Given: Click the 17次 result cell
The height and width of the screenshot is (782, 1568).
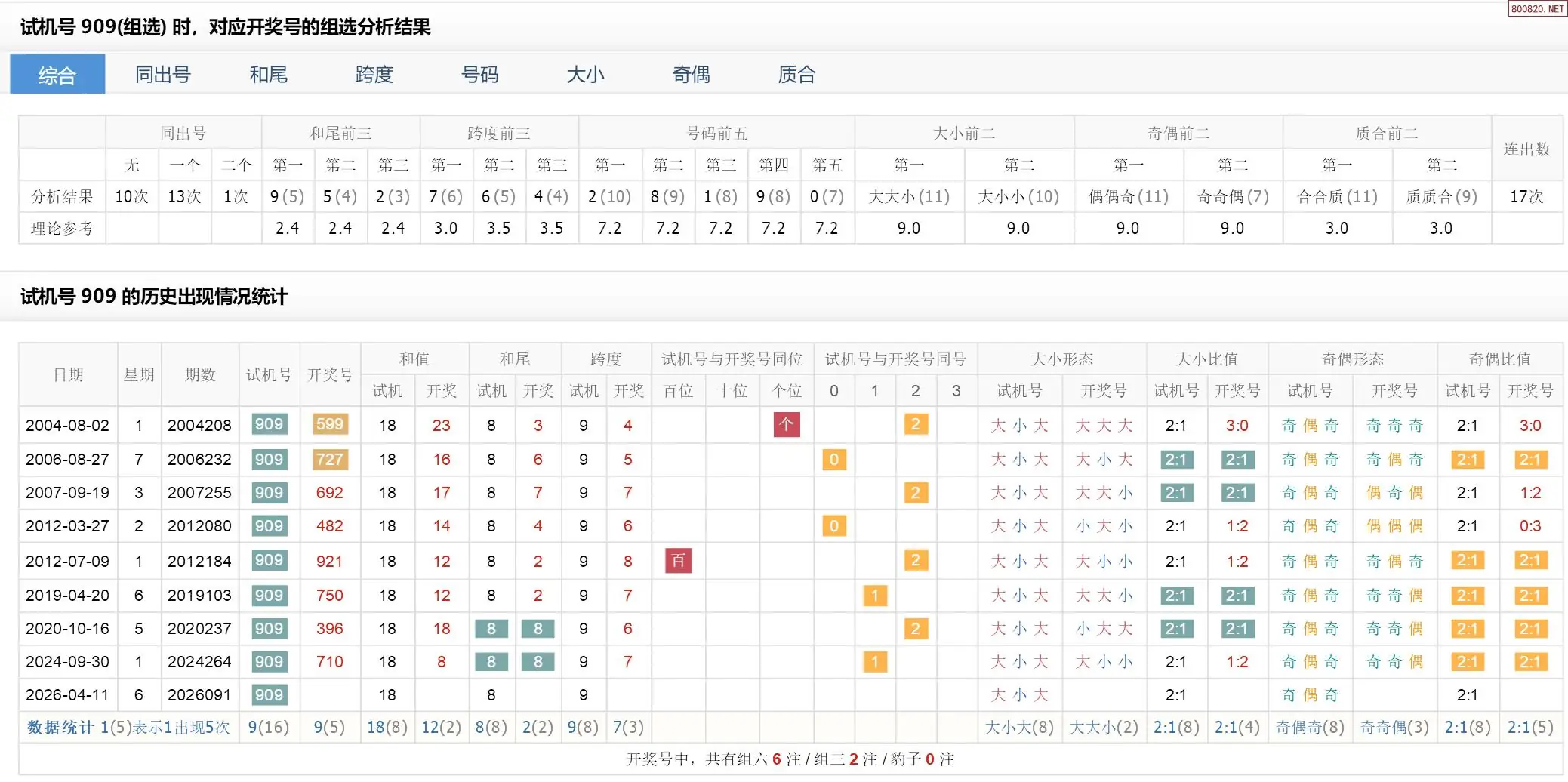Looking at the screenshot, I should (x=1526, y=197).
